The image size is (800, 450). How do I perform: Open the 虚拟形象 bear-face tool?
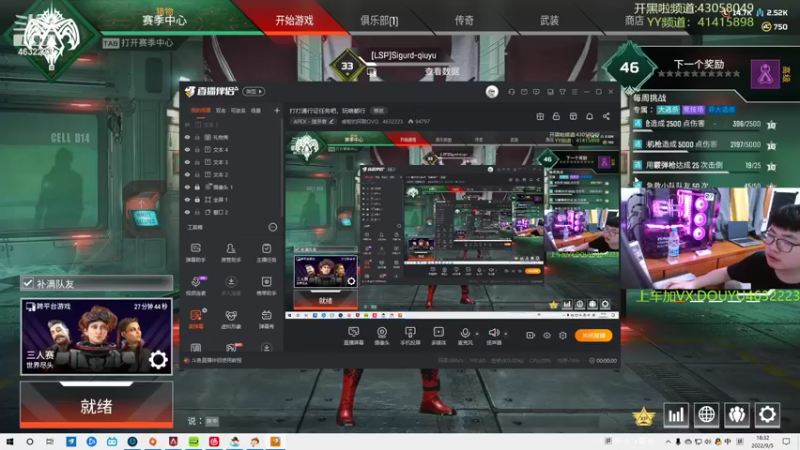pyautogui.click(x=231, y=319)
